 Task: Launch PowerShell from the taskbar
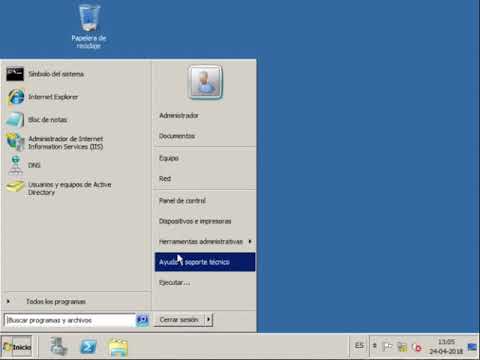[88, 347]
